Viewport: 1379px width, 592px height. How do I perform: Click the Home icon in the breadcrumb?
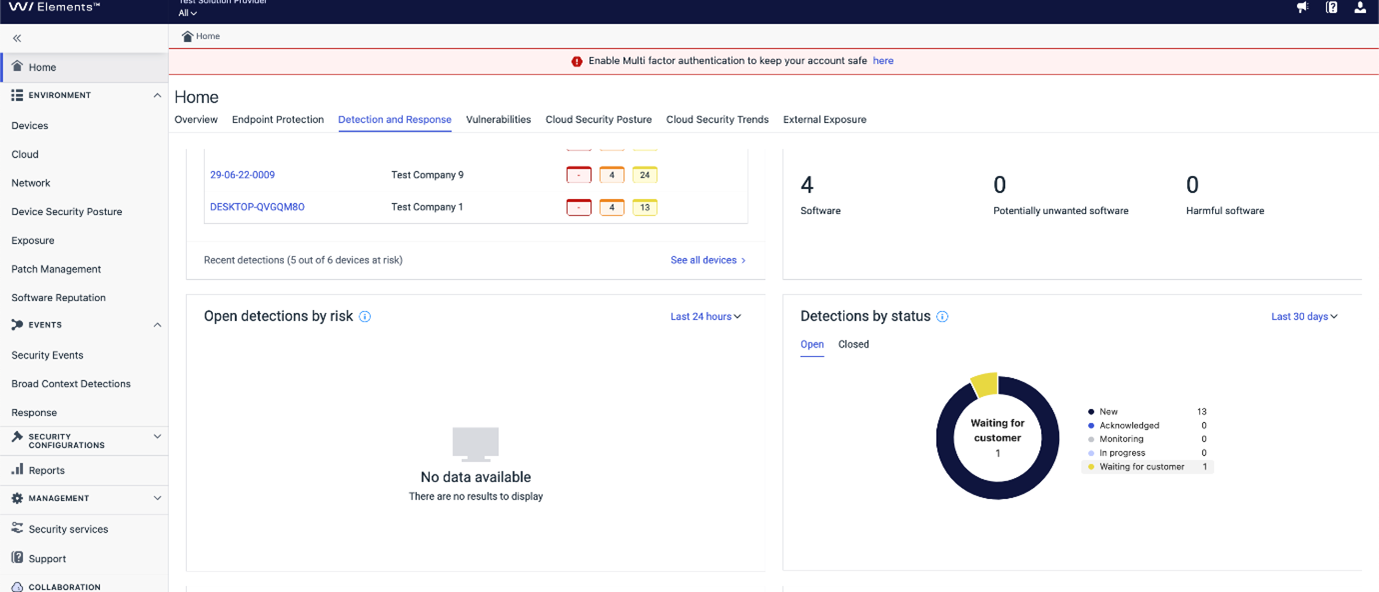(x=187, y=36)
